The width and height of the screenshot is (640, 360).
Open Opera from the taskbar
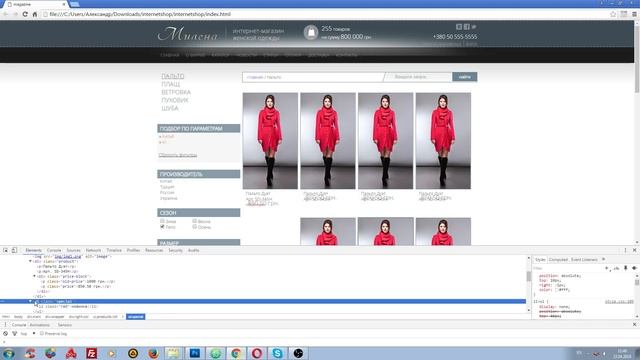(257, 353)
